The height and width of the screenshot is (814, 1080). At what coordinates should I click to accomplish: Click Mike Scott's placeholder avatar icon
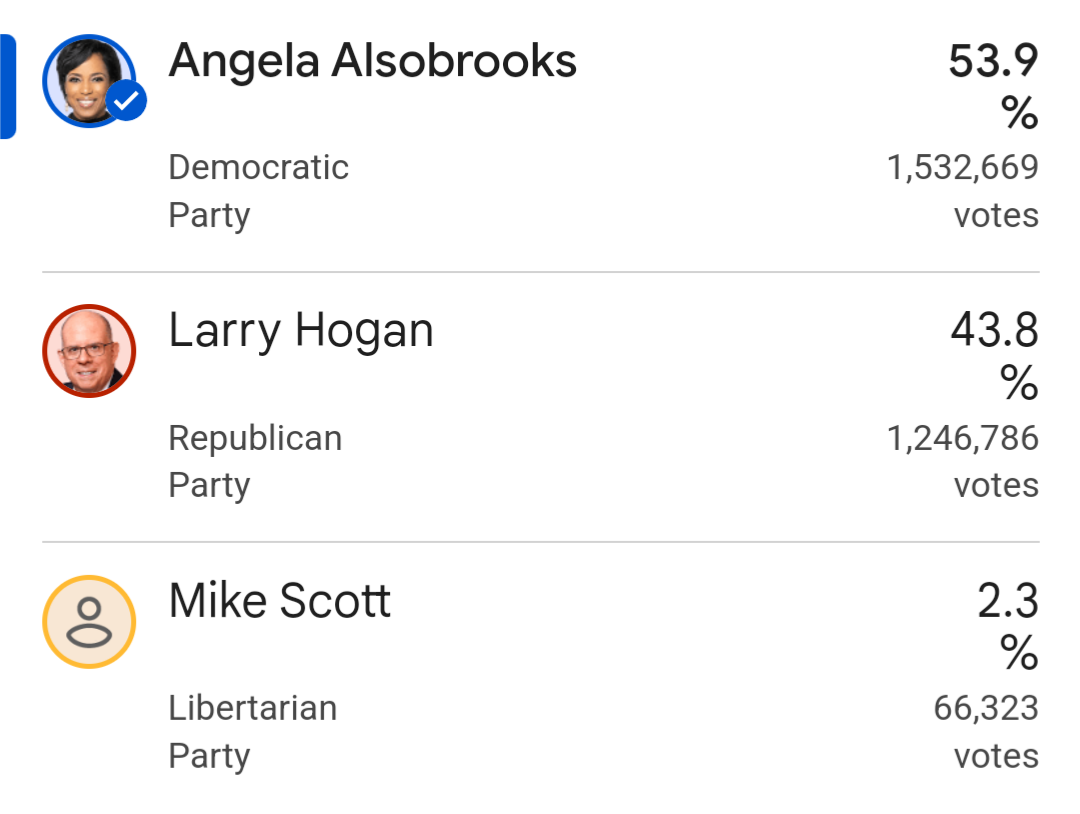pos(89,621)
